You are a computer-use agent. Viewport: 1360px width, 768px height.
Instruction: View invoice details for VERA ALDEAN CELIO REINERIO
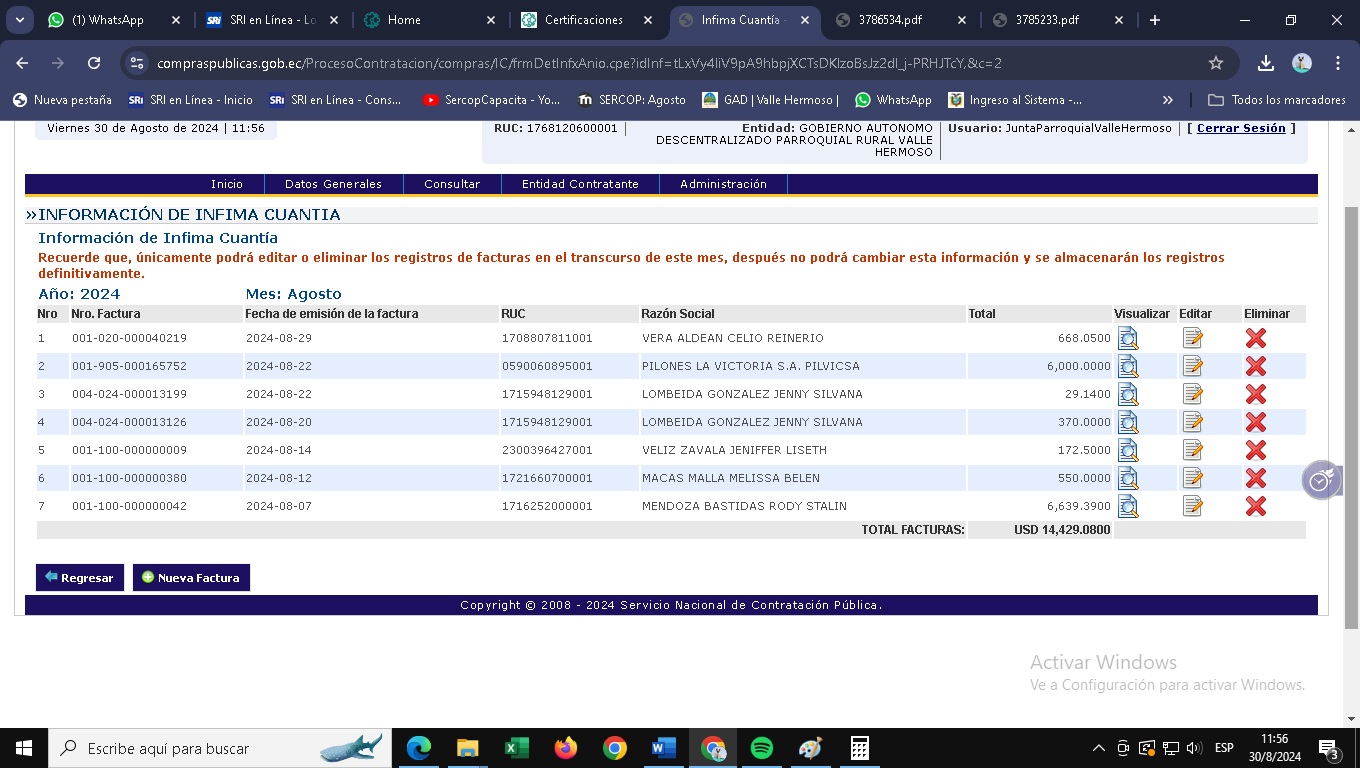pos(1128,338)
